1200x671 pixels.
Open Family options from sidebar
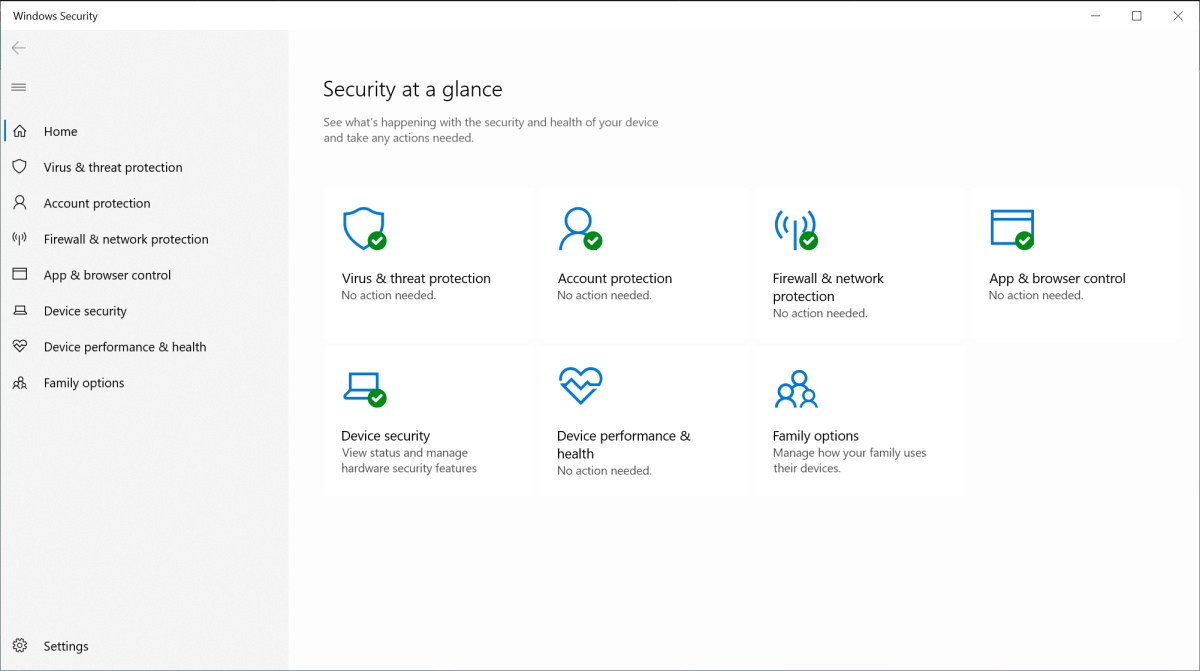(x=144, y=383)
